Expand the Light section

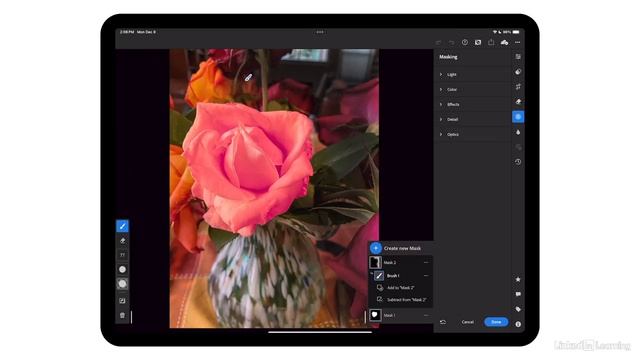(x=473, y=74)
